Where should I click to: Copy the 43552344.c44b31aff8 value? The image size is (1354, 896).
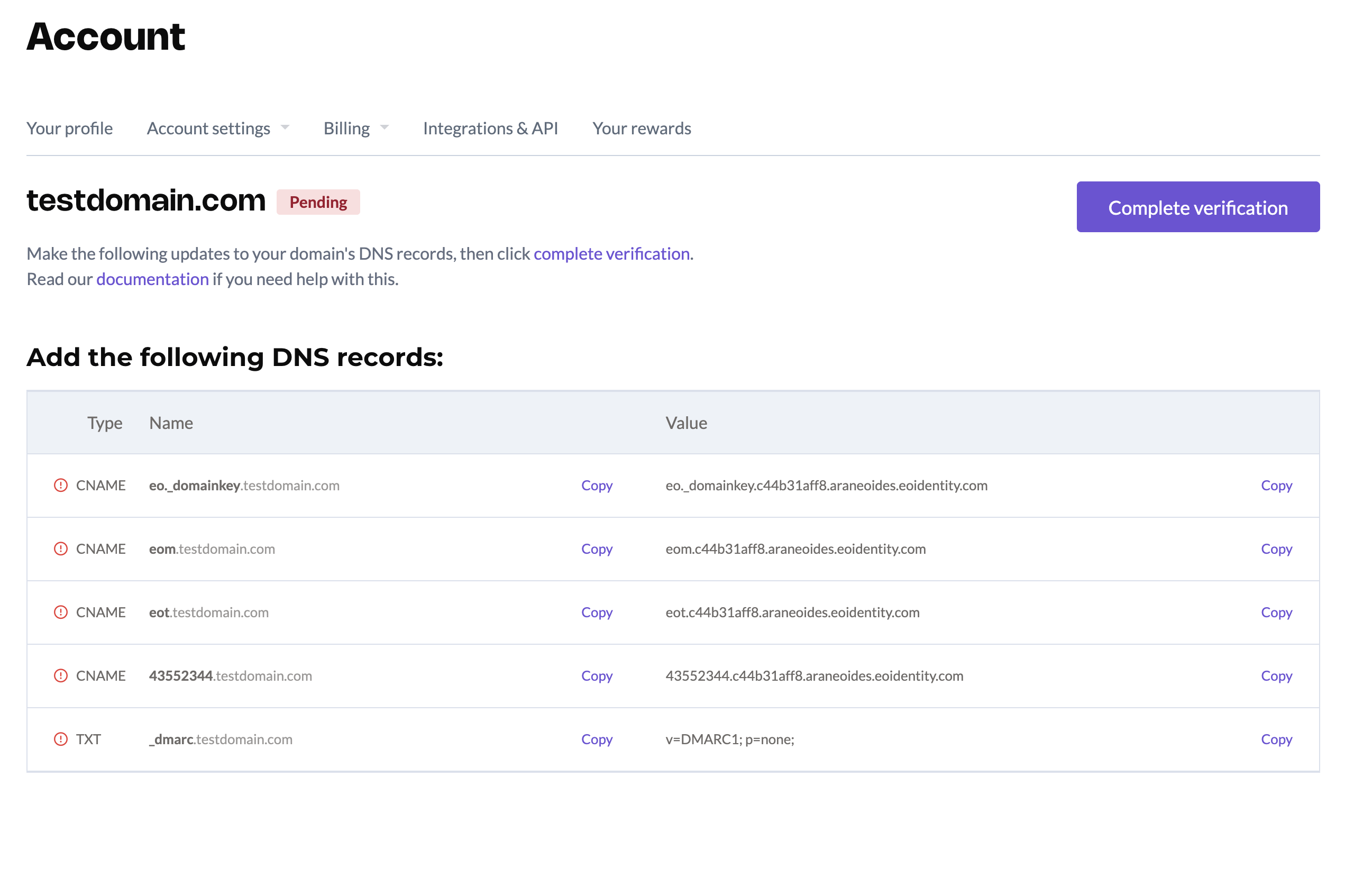pos(1276,675)
